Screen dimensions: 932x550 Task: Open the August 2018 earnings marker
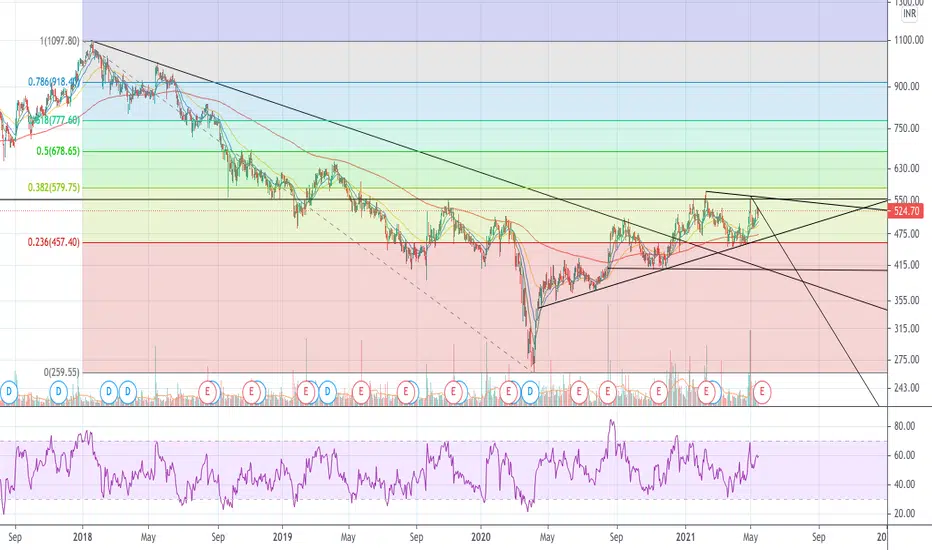point(207,392)
